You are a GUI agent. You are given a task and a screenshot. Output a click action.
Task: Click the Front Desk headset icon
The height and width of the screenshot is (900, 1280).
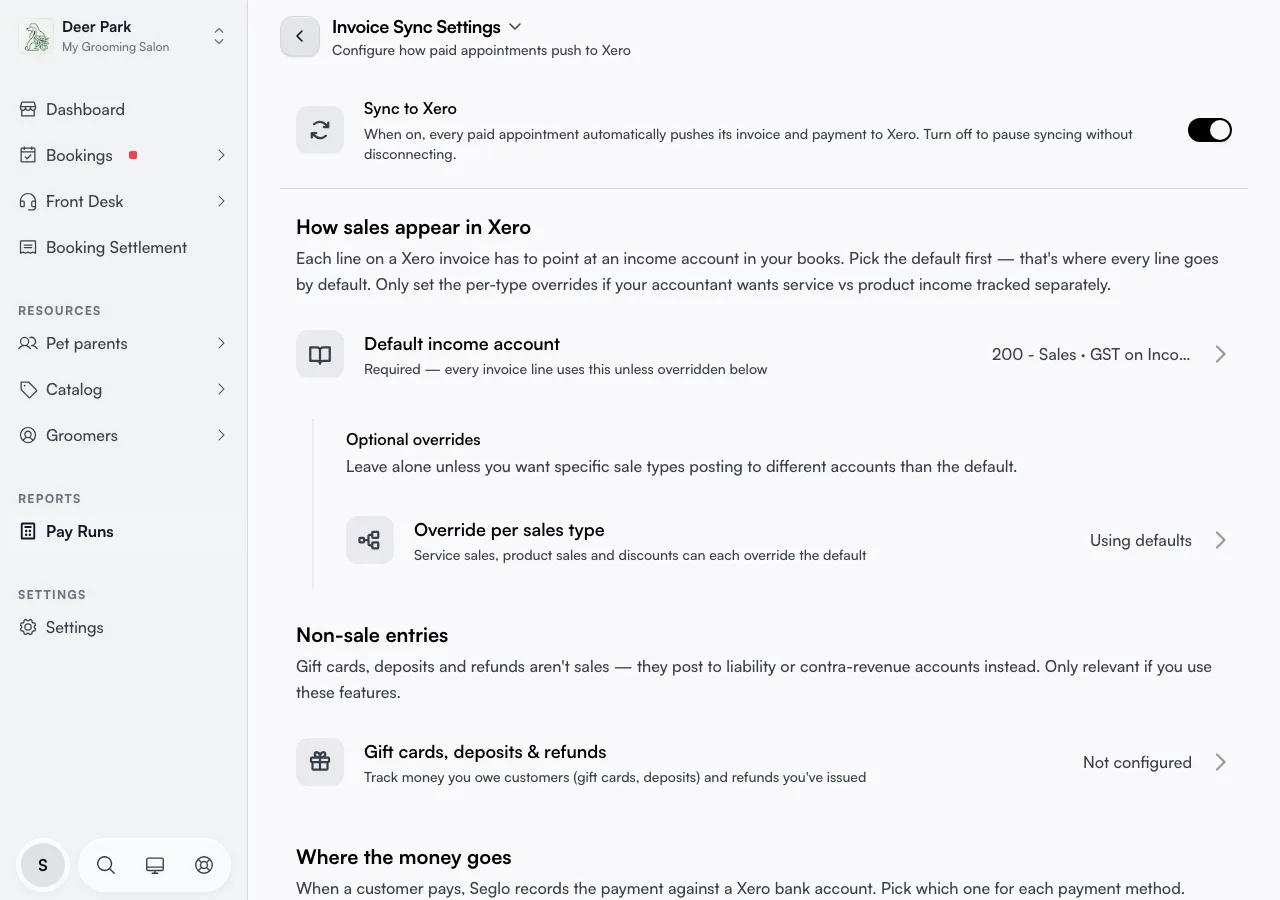click(x=28, y=201)
